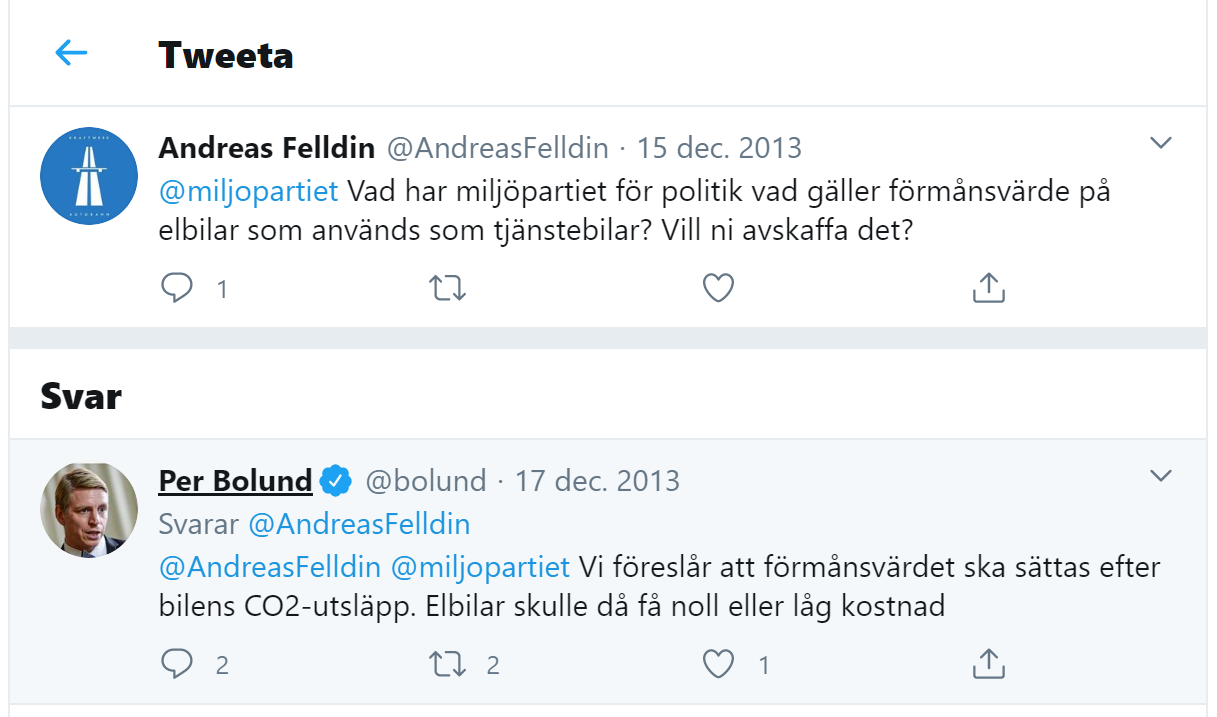Share Per Bolund's reply
1217x717 pixels.
pyautogui.click(x=988, y=664)
